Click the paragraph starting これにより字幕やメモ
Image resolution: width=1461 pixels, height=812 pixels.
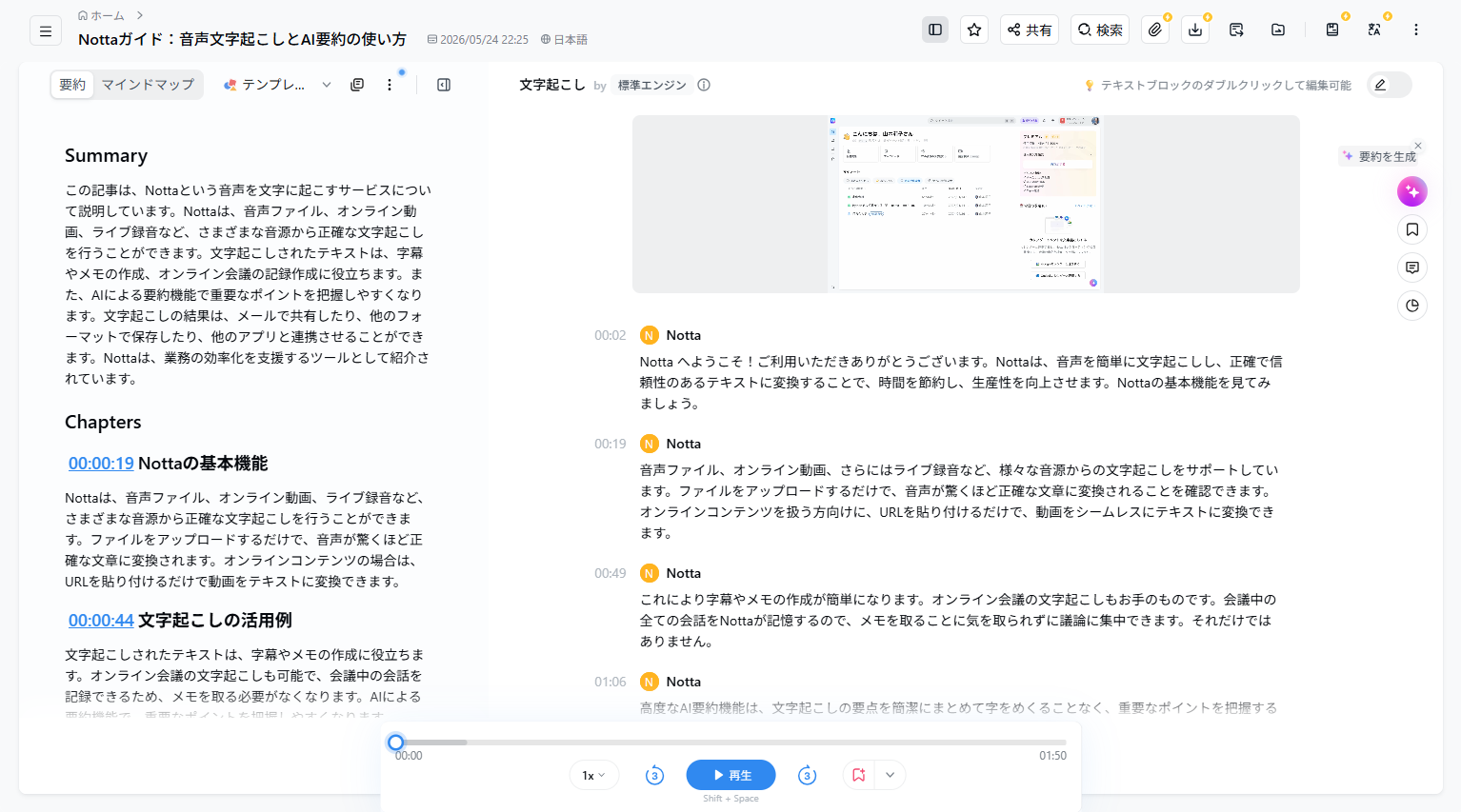(958, 621)
